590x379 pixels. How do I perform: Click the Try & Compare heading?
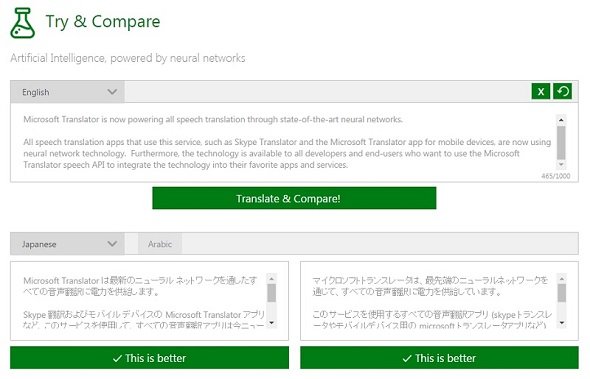103,22
